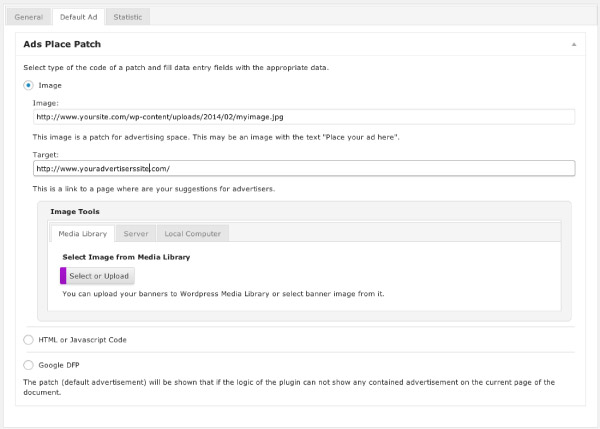The width and height of the screenshot is (600, 429).
Task: Select the Image radio button
Action: 28,86
